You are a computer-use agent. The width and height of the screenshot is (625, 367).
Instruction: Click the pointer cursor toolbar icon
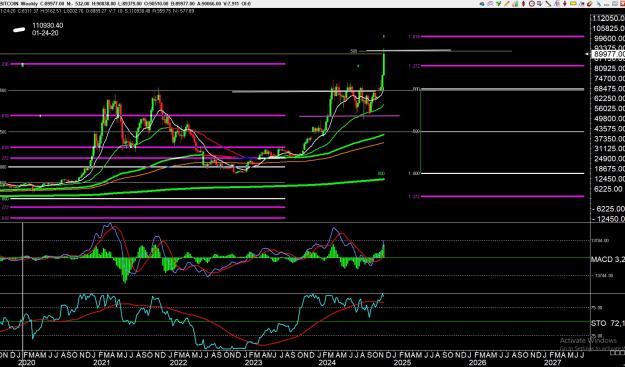coord(582,4)
